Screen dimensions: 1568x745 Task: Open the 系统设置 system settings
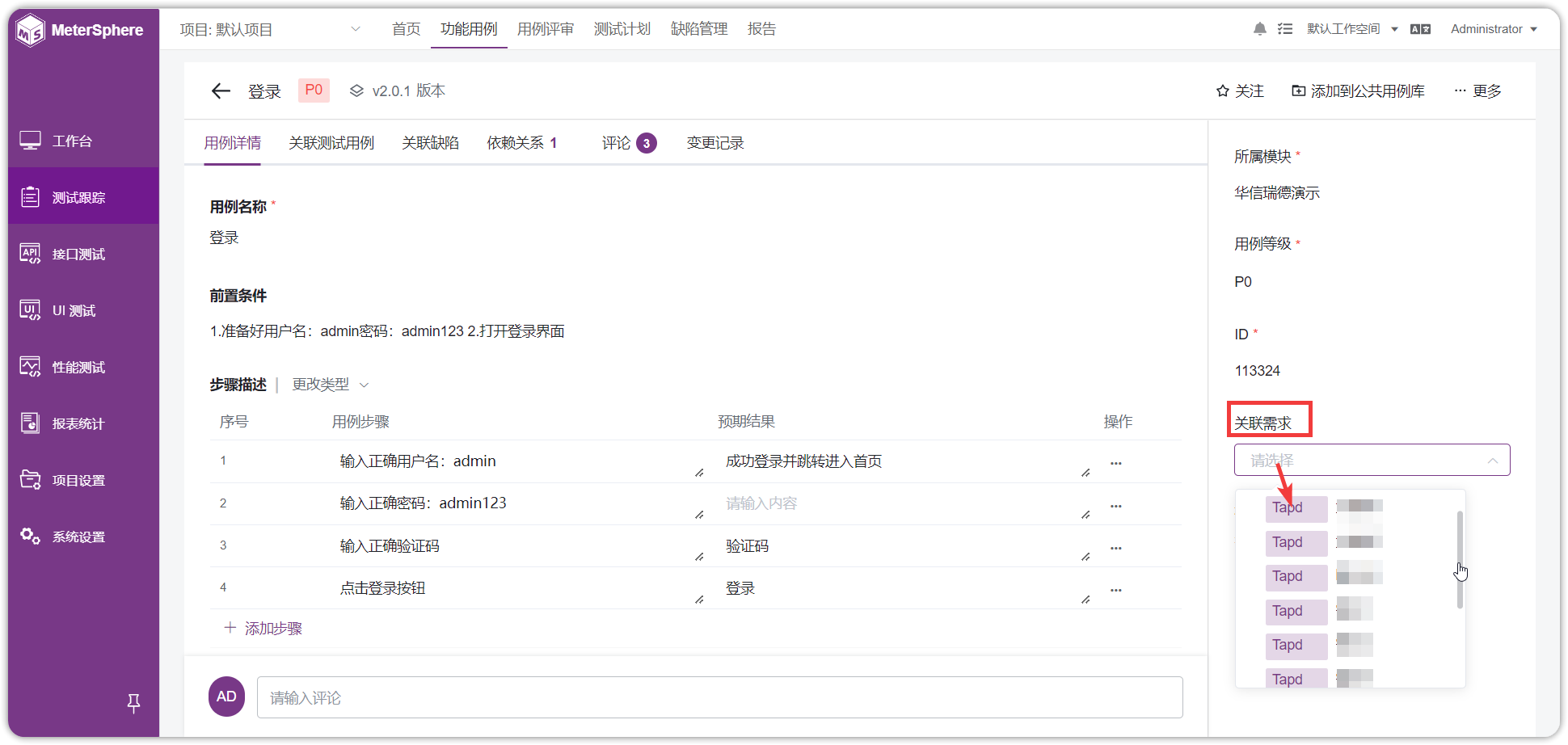click(83, 537)
